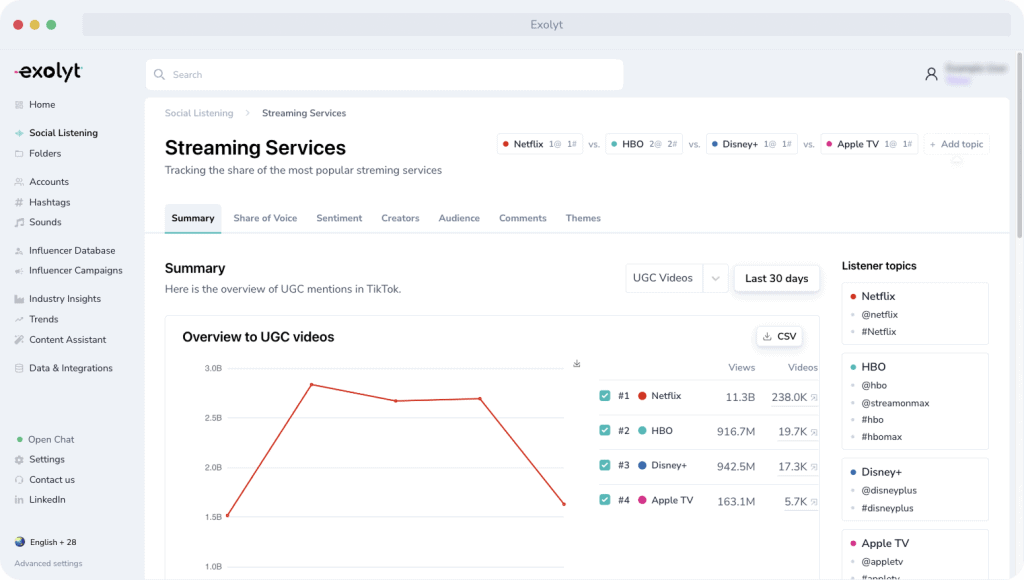Open Disney+ videos external link icon
The width and height of the screenshot is (1024, 580).
pyautogui.click(x=814, y=466)
